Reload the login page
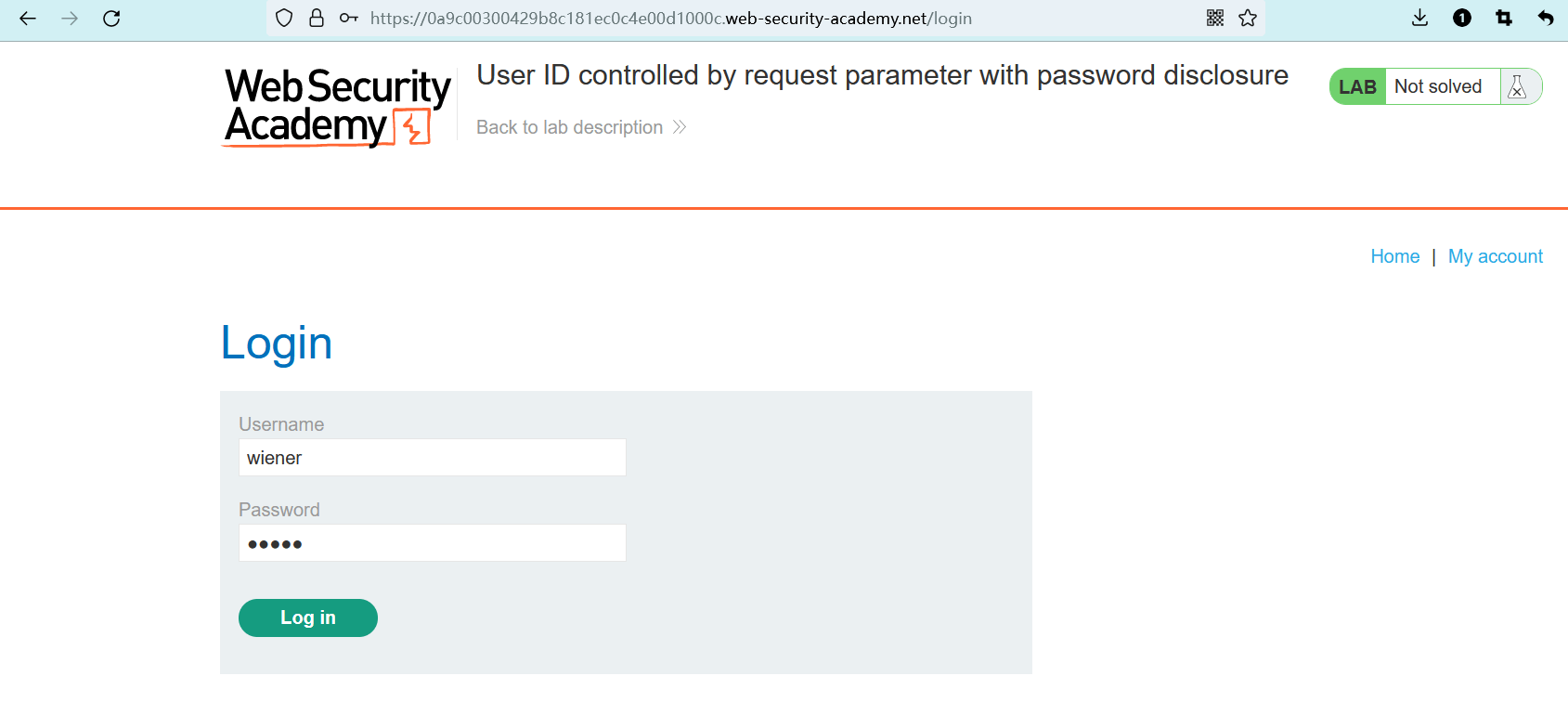 (x=111, y=19)
